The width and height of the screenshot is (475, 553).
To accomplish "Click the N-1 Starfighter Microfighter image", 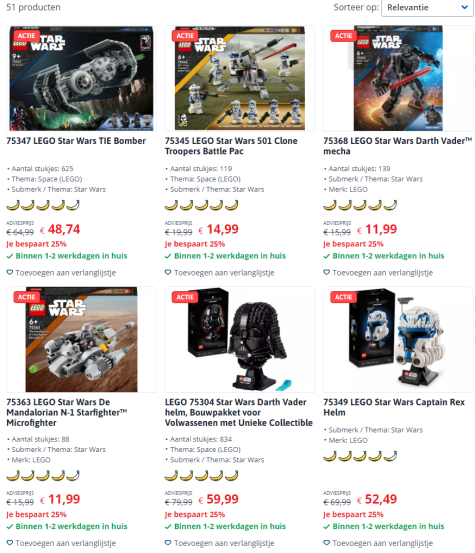I will coord(81,339).
